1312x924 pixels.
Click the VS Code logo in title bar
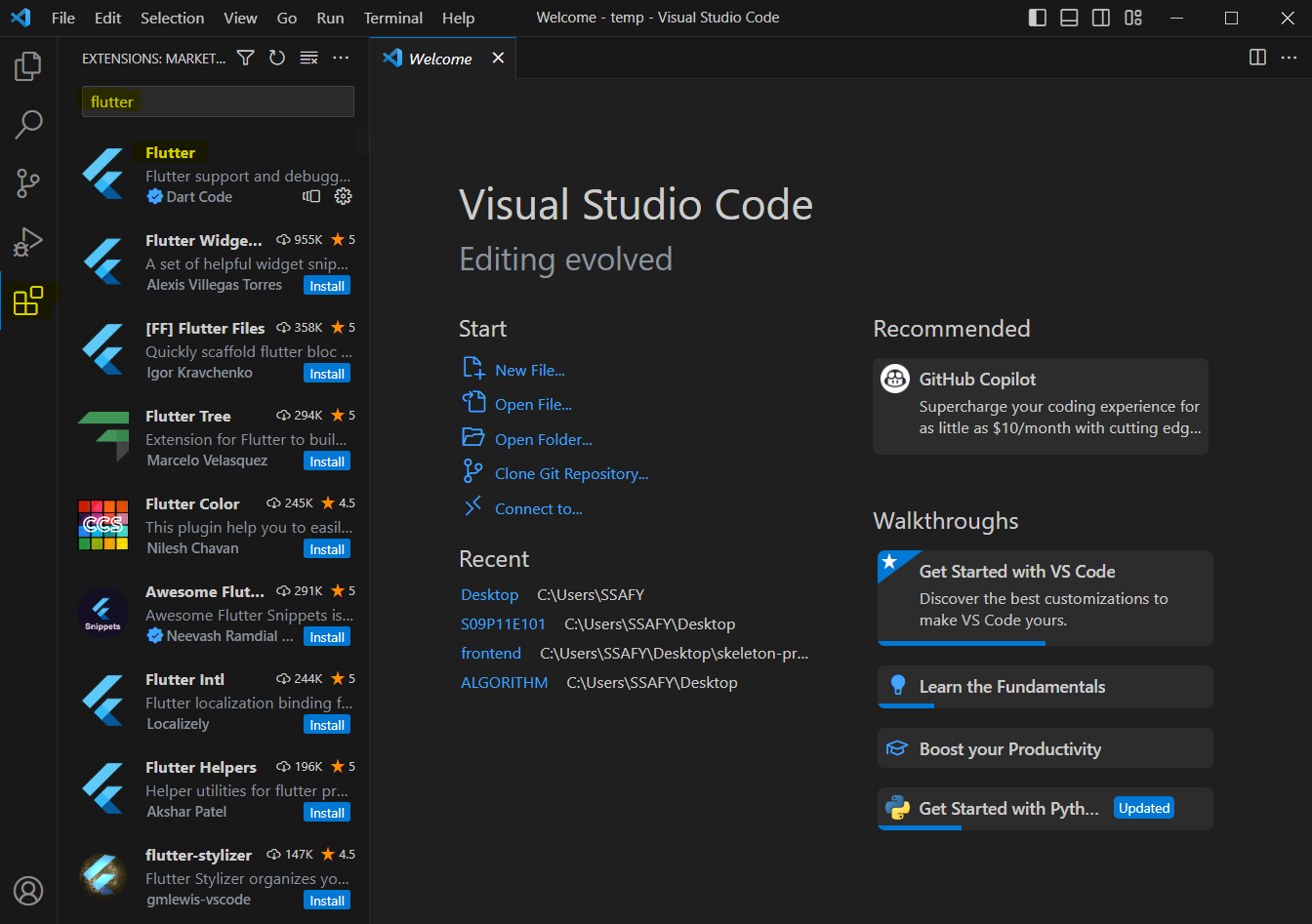coord(20,18)
